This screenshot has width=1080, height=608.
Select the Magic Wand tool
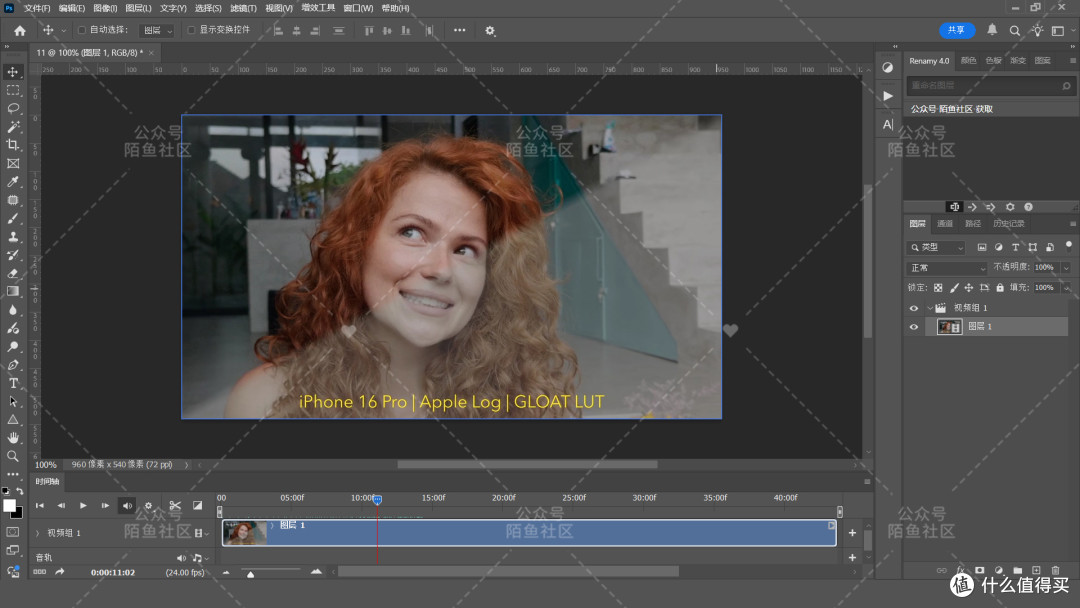point(13,127)
